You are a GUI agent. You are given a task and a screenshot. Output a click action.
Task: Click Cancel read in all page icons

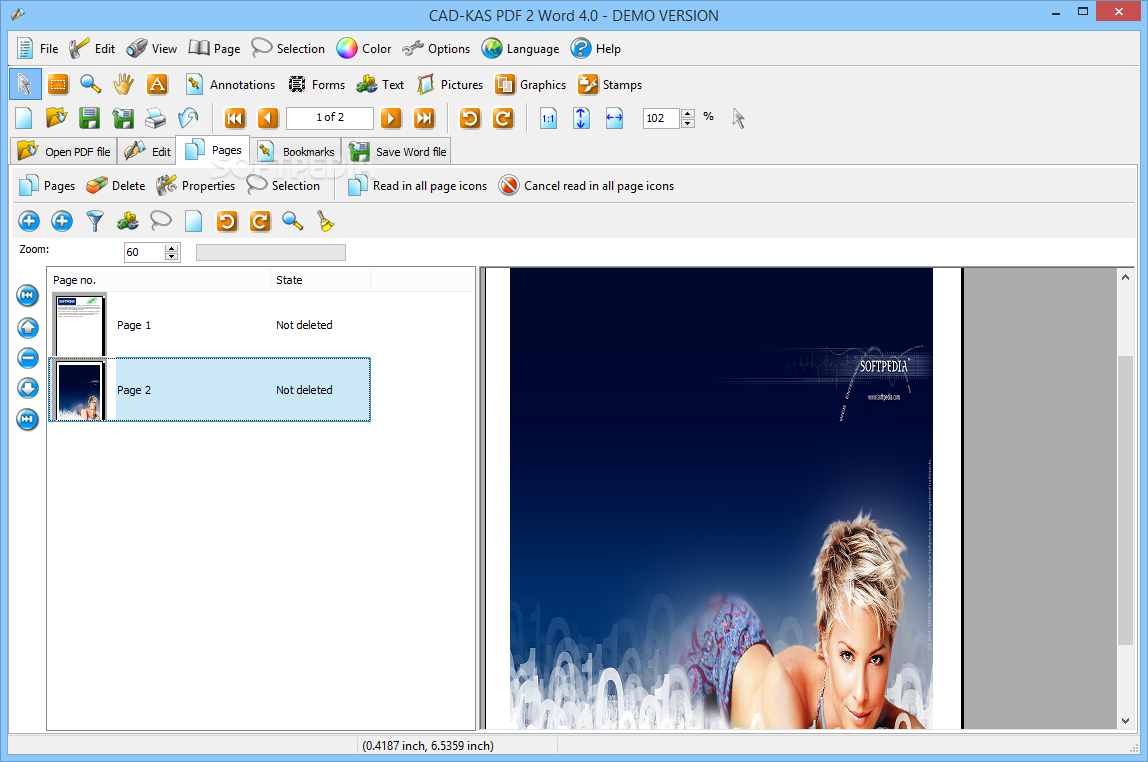click(x=586, y=185)
